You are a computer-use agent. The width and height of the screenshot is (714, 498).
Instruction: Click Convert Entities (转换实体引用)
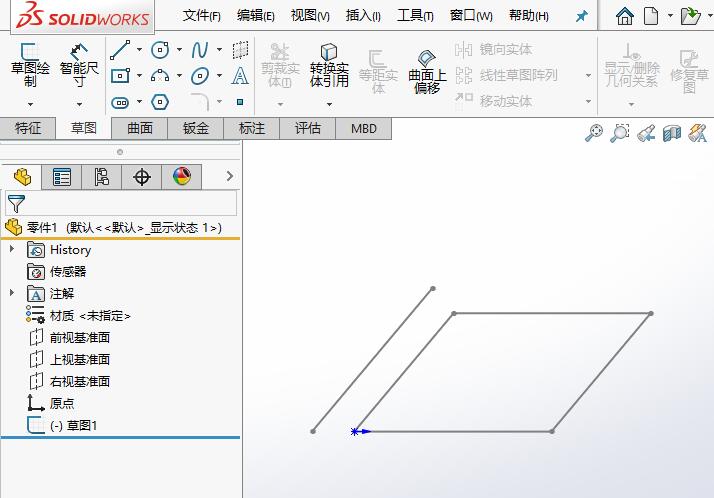[x=329, y=65]
